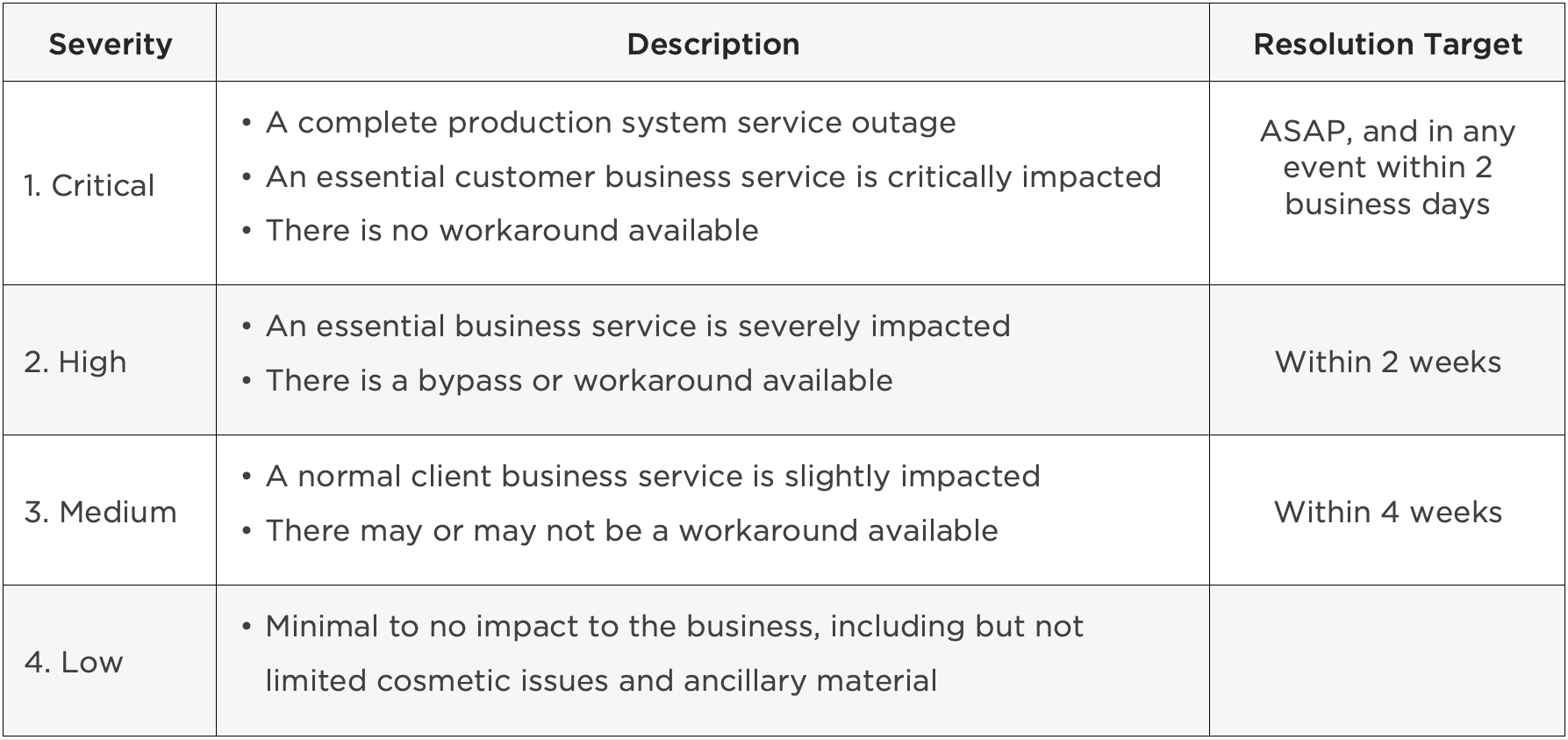Click the "Within 4 weeks" resolution target
1568x740 pixels.
point(1387,512)
